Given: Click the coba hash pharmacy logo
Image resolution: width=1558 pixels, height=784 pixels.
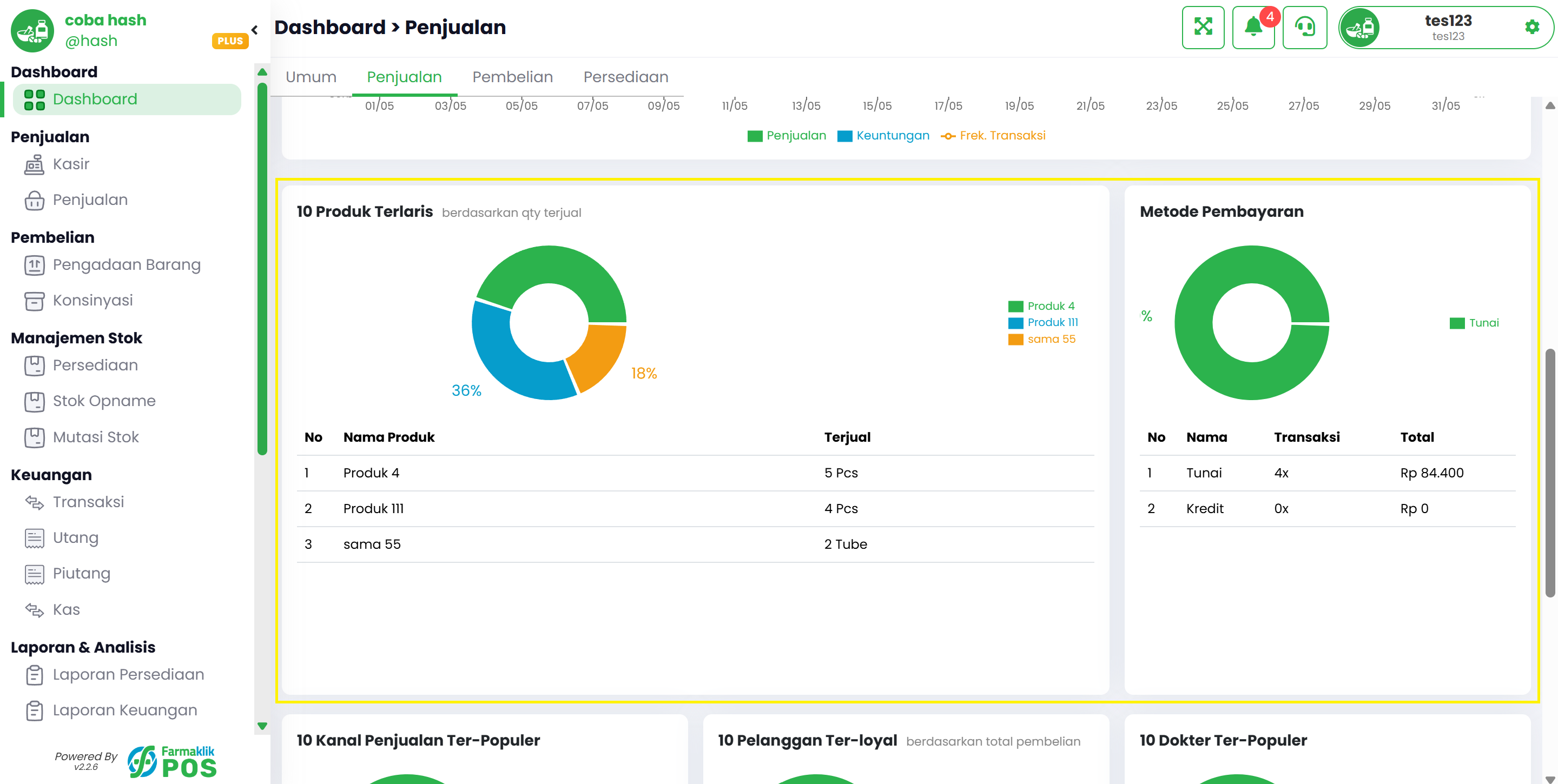Looking at the screenshot, I should [32, 30].
